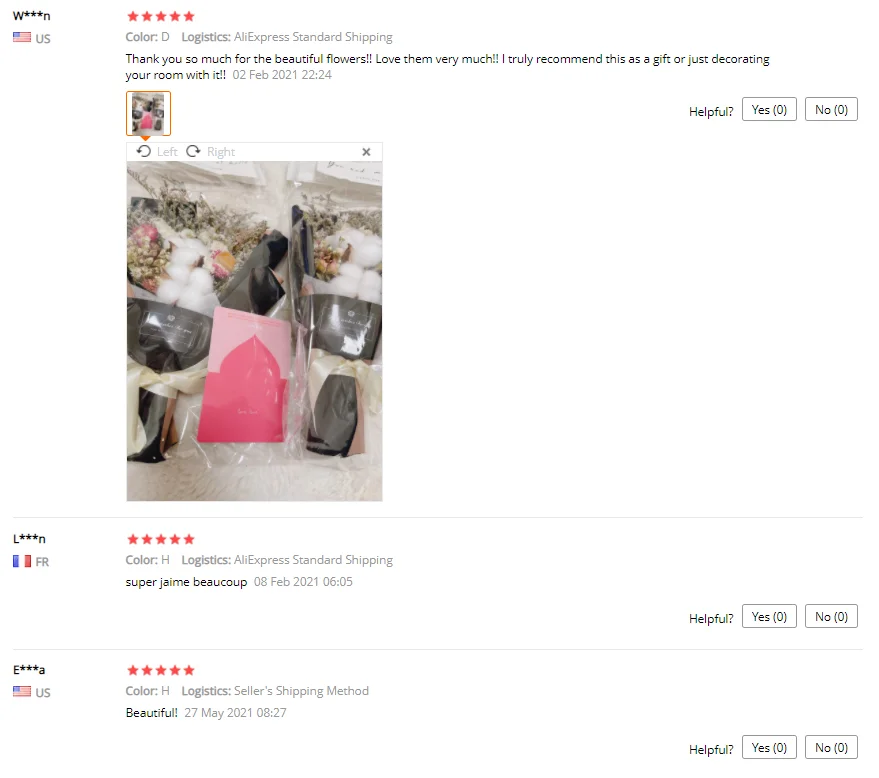Click the French flag icon beside L***n

tap(22, 561)
